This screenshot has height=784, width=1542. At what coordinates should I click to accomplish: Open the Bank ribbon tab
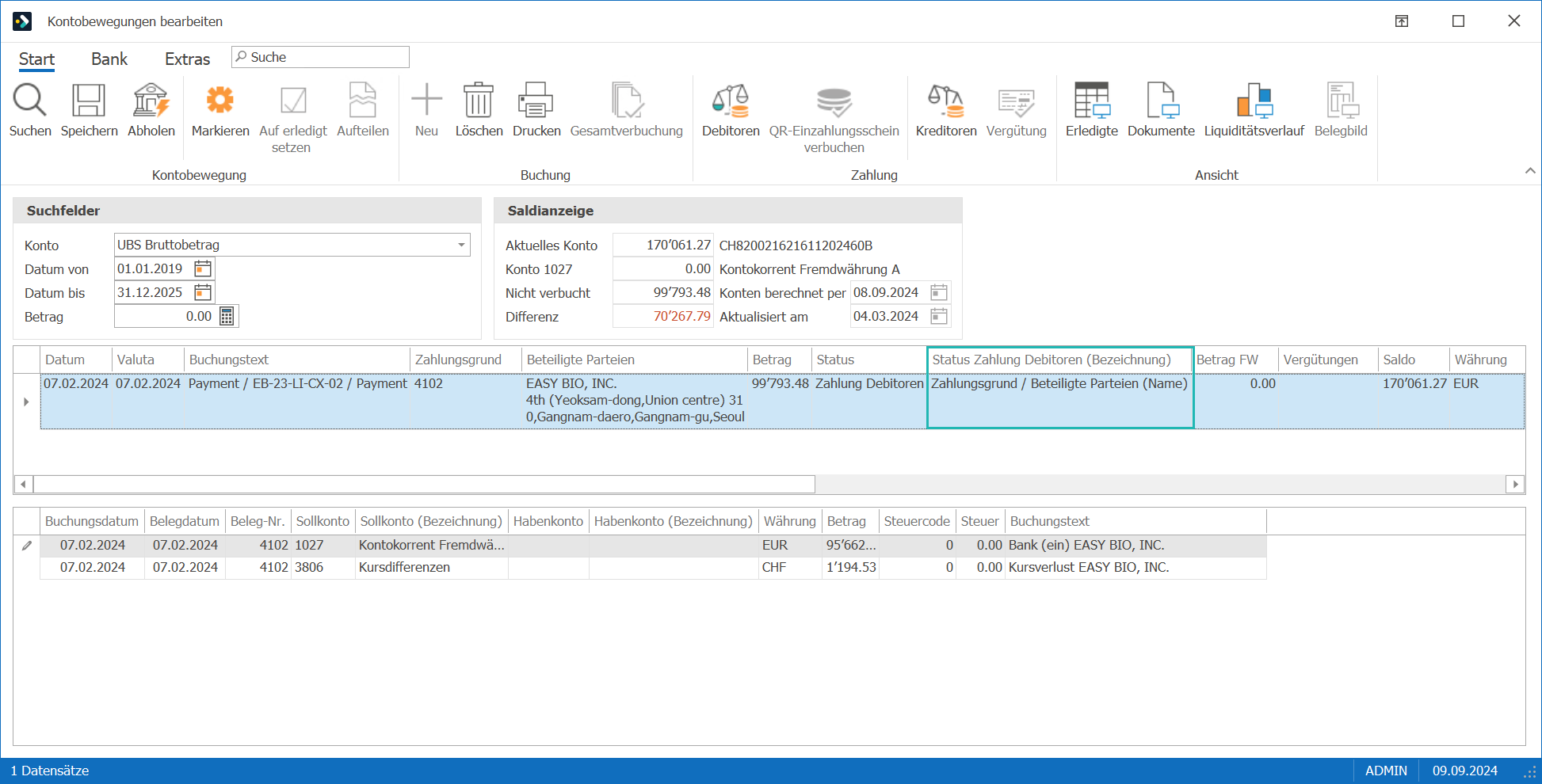(109, 59)
